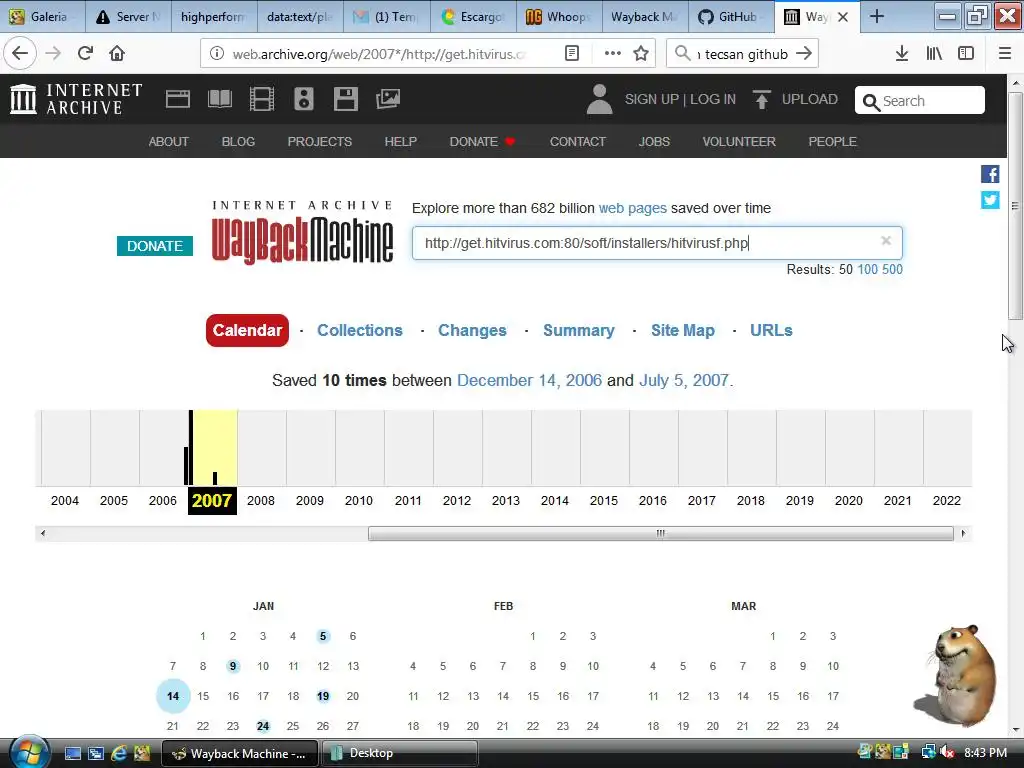Open the VOLUNTEER menu item
The image size is (1024, 768).
[739, 142]
